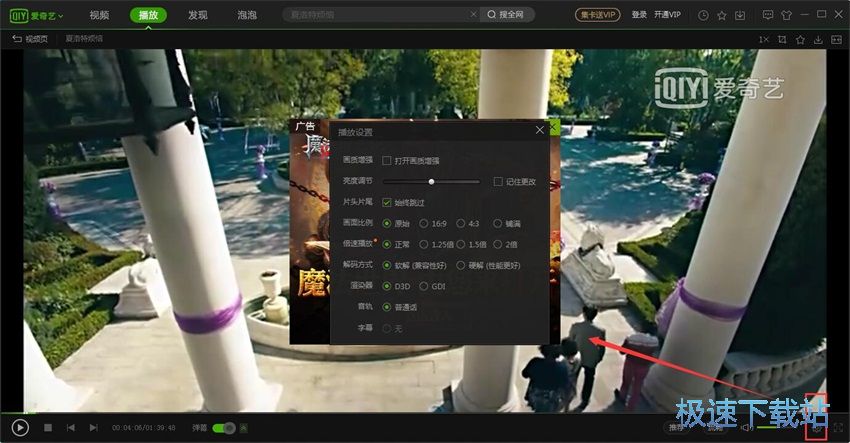Click the 登录 login link
This screenshot has height=443, width=850.
pyautogui.click(x=639, y=15)
